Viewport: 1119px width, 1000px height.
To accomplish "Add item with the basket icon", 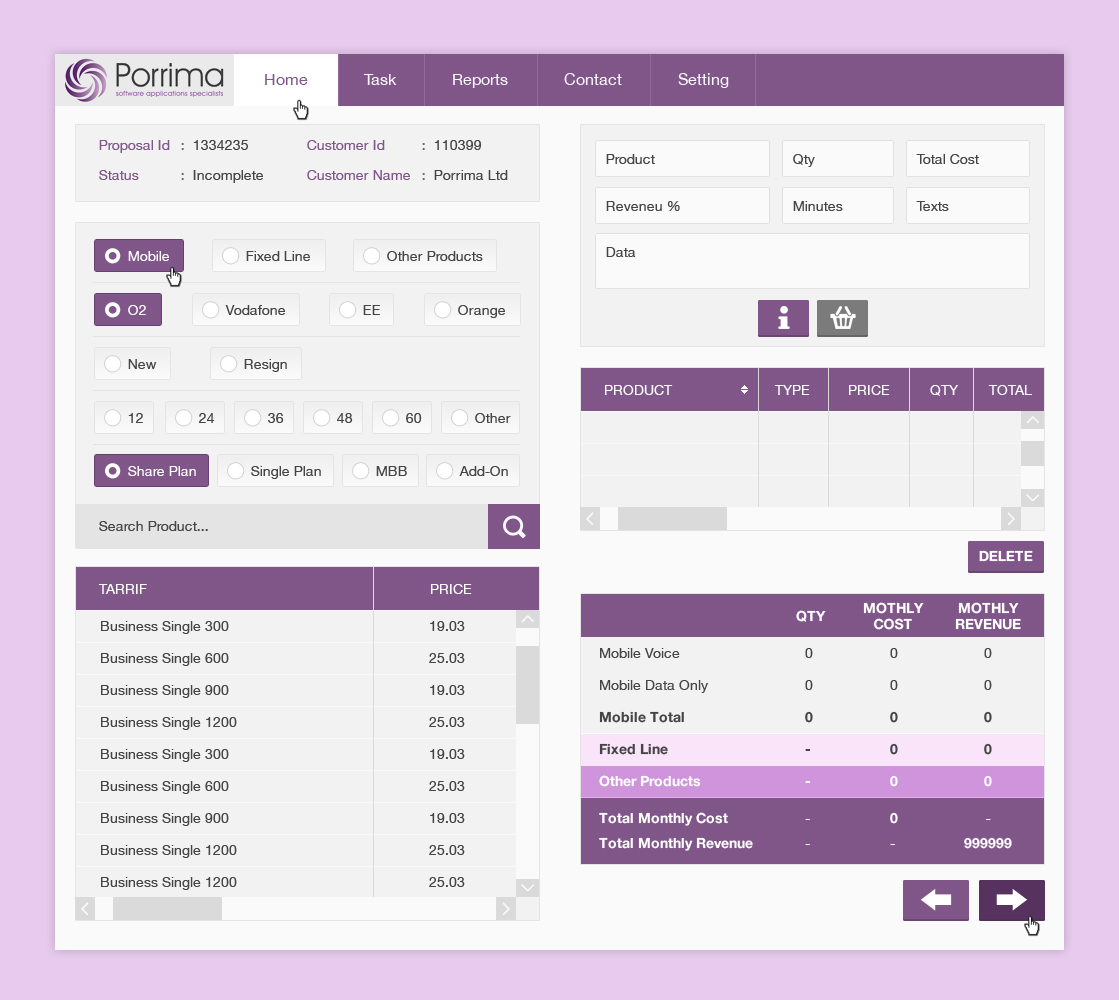I will [842, 318].
